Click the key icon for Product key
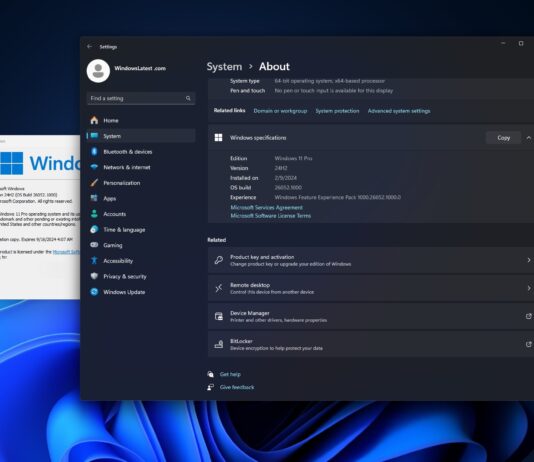 coord(218,260)
